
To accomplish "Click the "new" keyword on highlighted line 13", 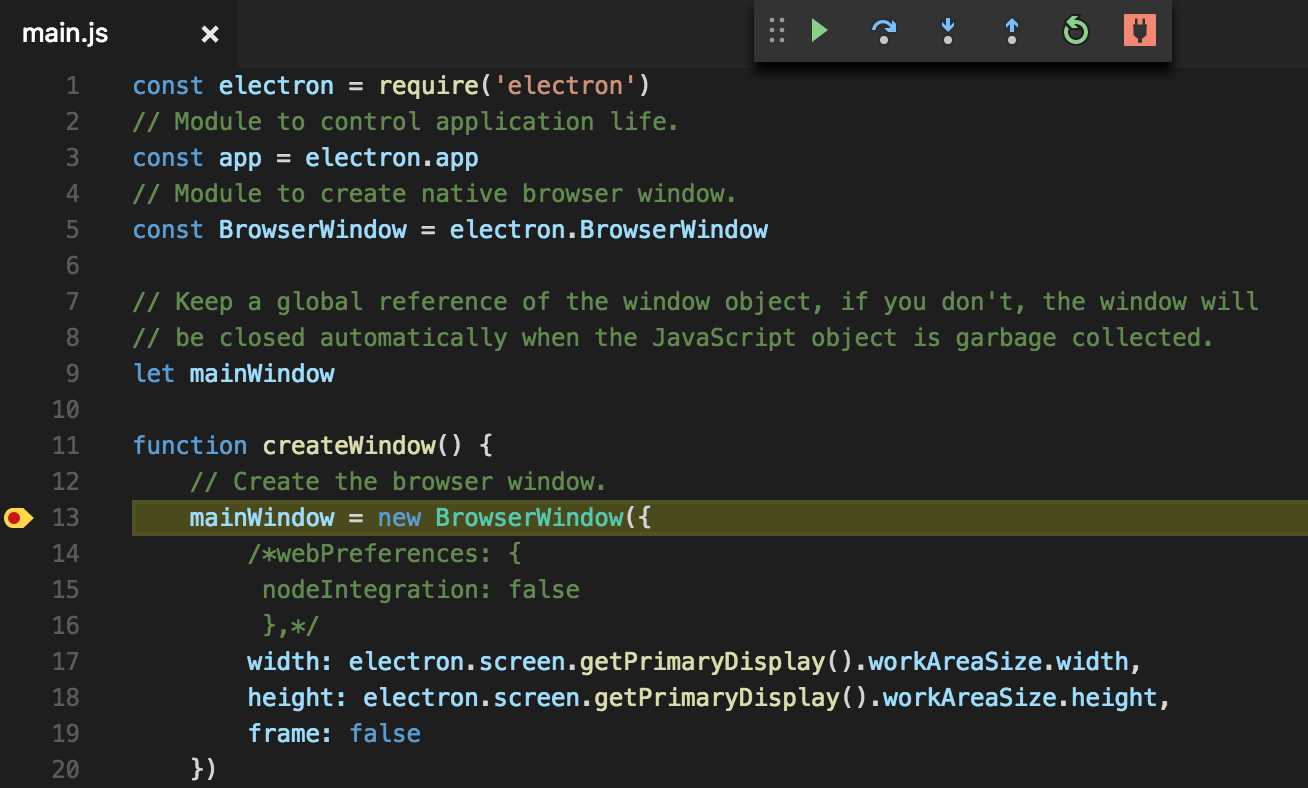I will point(399,518).
